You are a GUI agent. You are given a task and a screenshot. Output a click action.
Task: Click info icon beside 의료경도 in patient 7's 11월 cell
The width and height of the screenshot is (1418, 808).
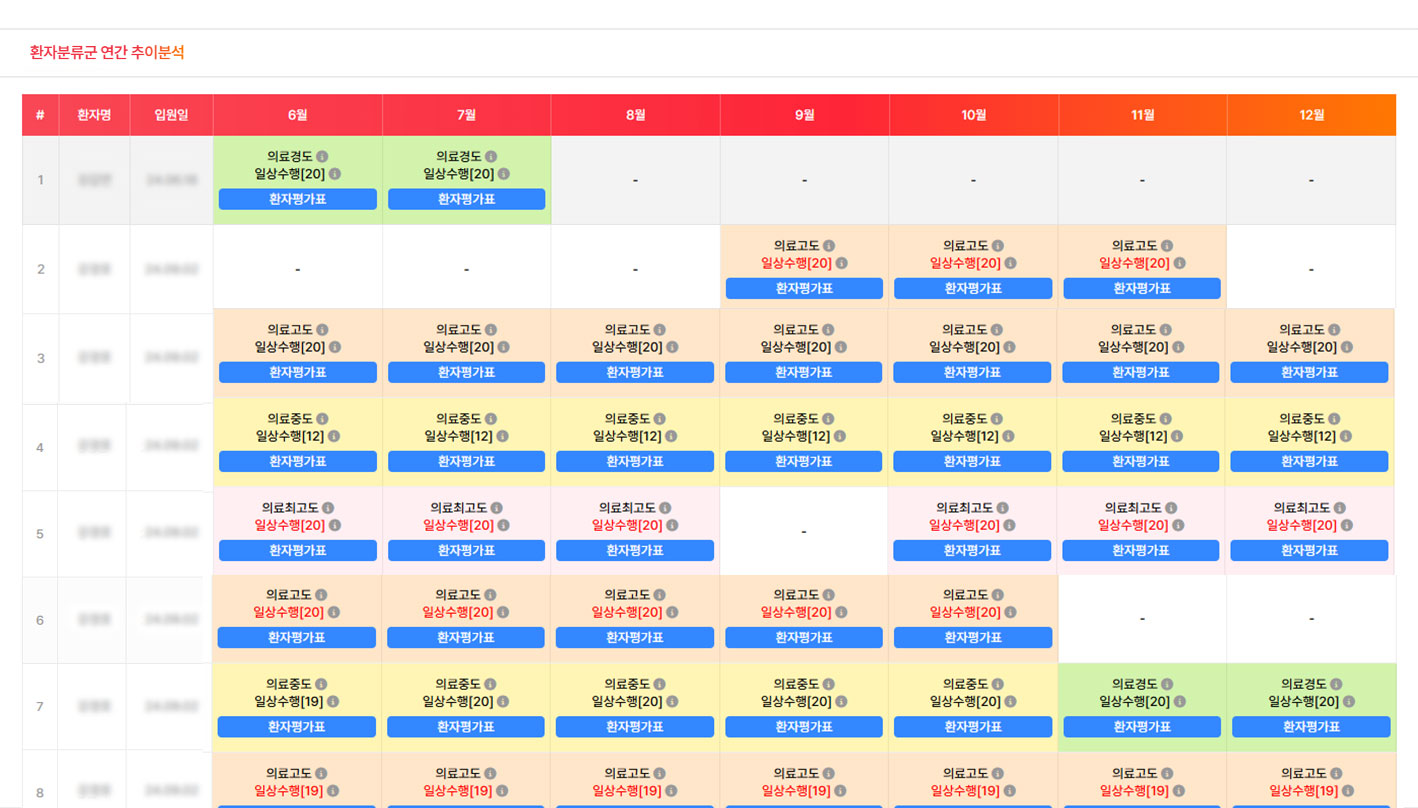(x=1166, y=685)
